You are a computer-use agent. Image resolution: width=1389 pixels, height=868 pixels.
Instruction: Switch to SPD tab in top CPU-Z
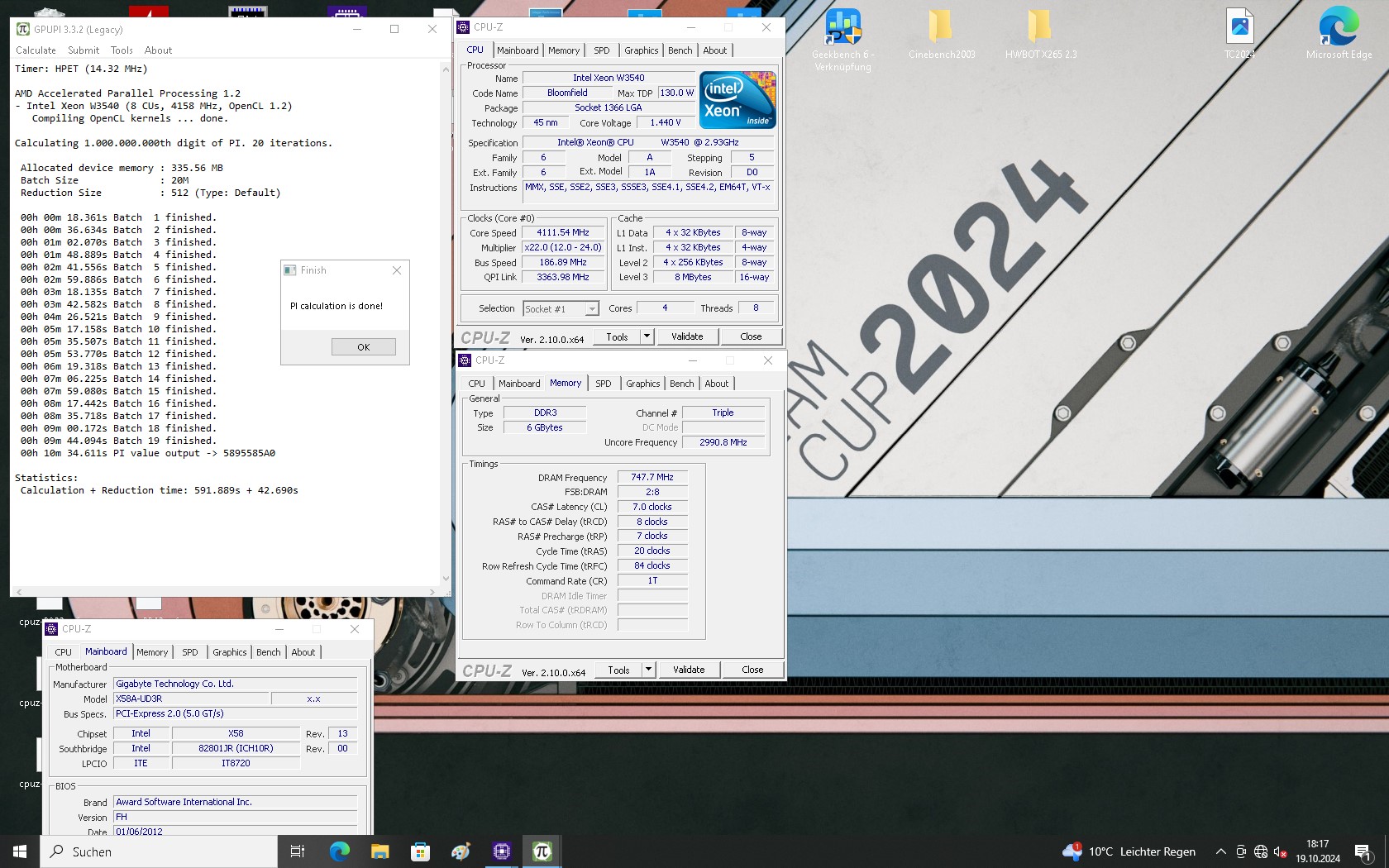pyautogui.click(x=602, y=50)
